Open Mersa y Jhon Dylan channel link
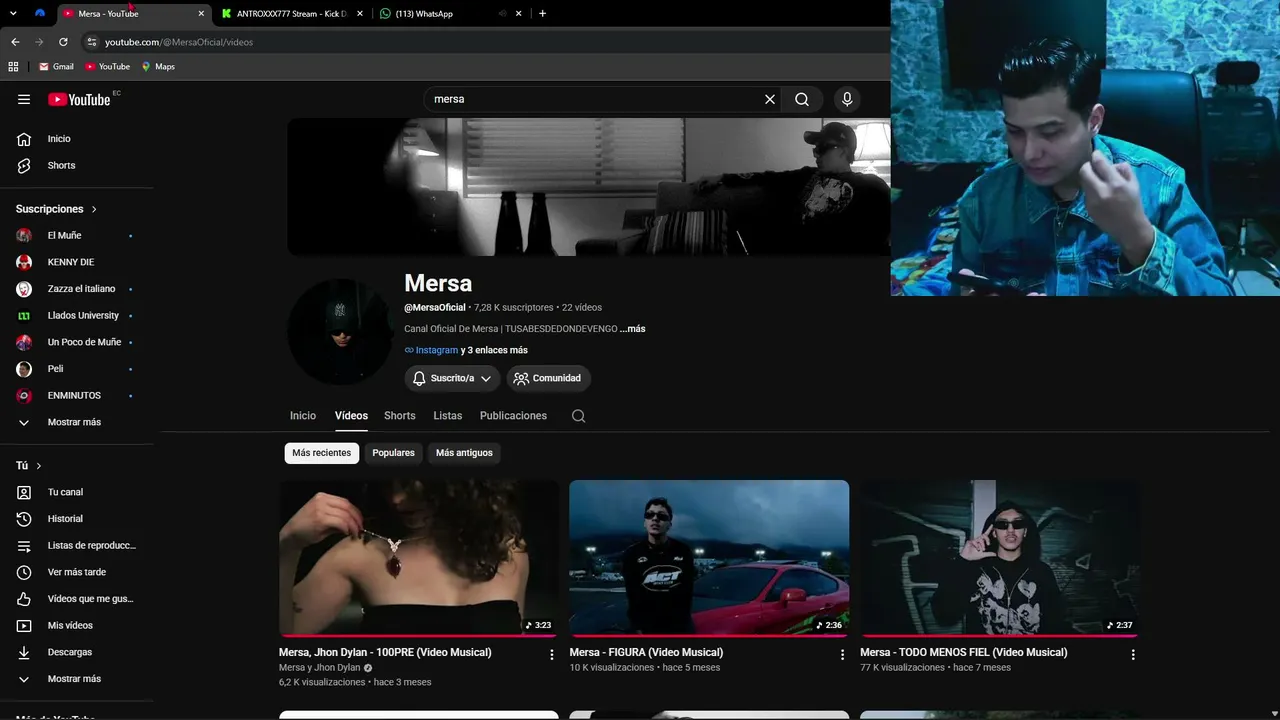This screenshot has height=720, width=1280. (319, 668)
